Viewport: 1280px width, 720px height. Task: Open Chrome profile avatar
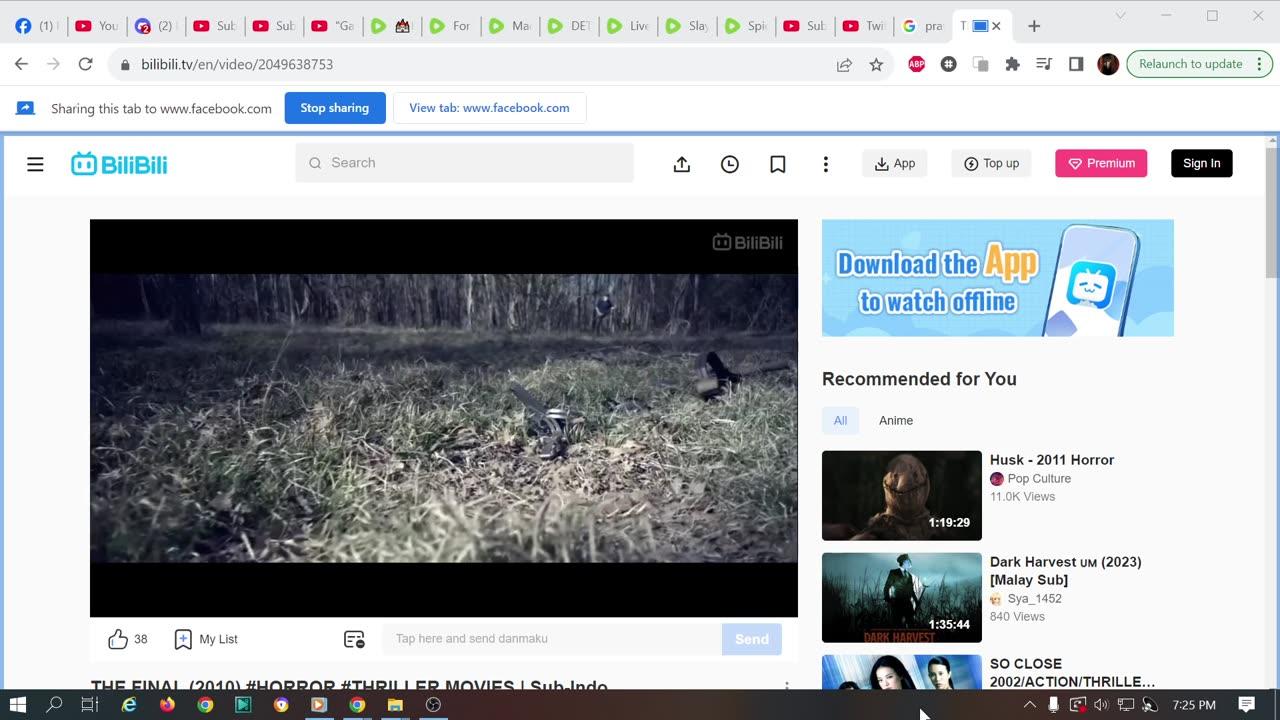click(1108, 64)
